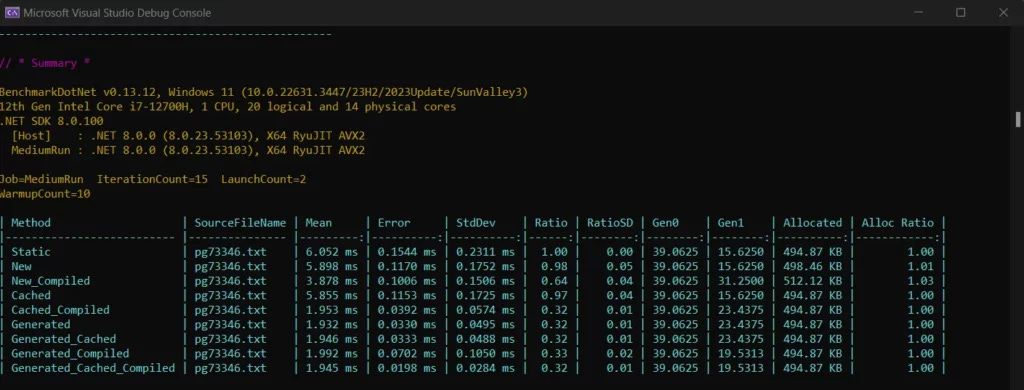Click the '1.932 ms' mean value

(331, 324)
